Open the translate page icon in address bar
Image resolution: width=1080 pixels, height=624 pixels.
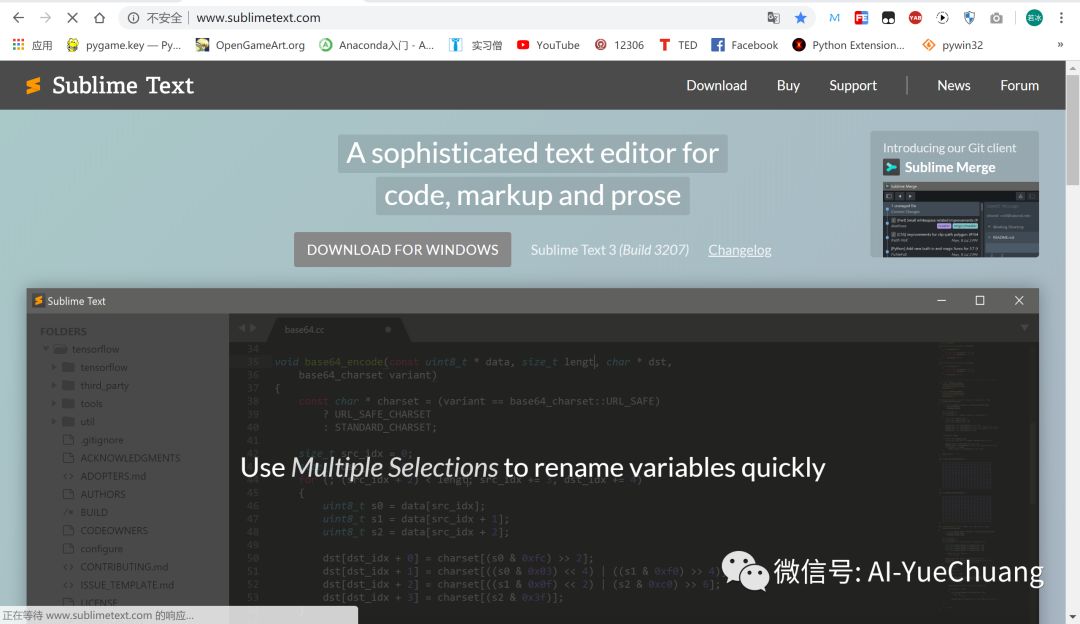click(x=773, y=18)
